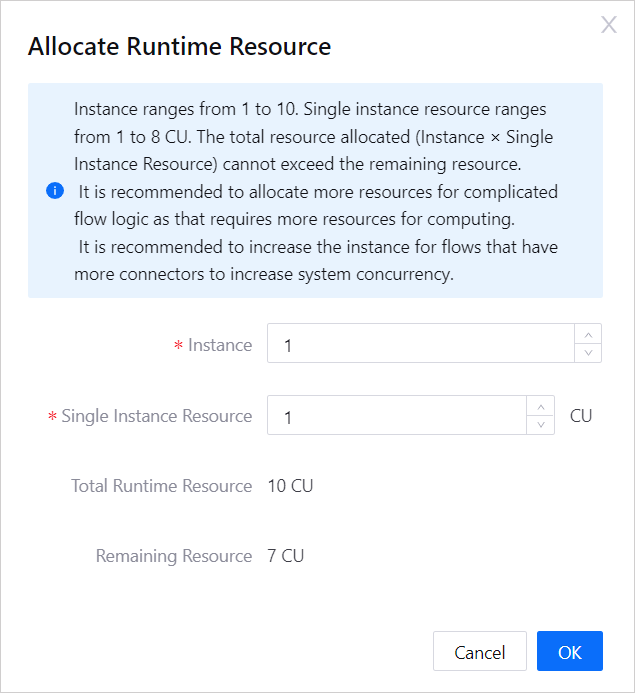Decrease the Instance value with the down arrow
The image size is (635, 693).
tap(588, 352)
